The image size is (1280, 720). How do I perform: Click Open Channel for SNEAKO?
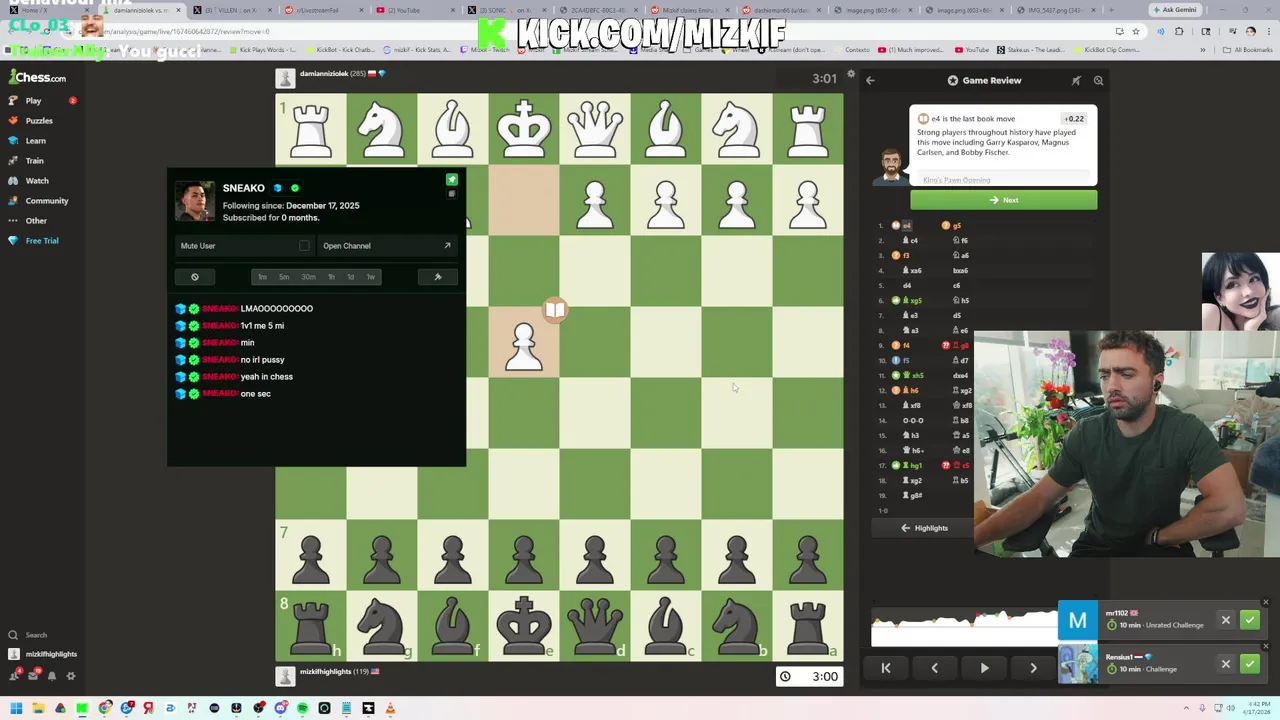tap(386, 246)
